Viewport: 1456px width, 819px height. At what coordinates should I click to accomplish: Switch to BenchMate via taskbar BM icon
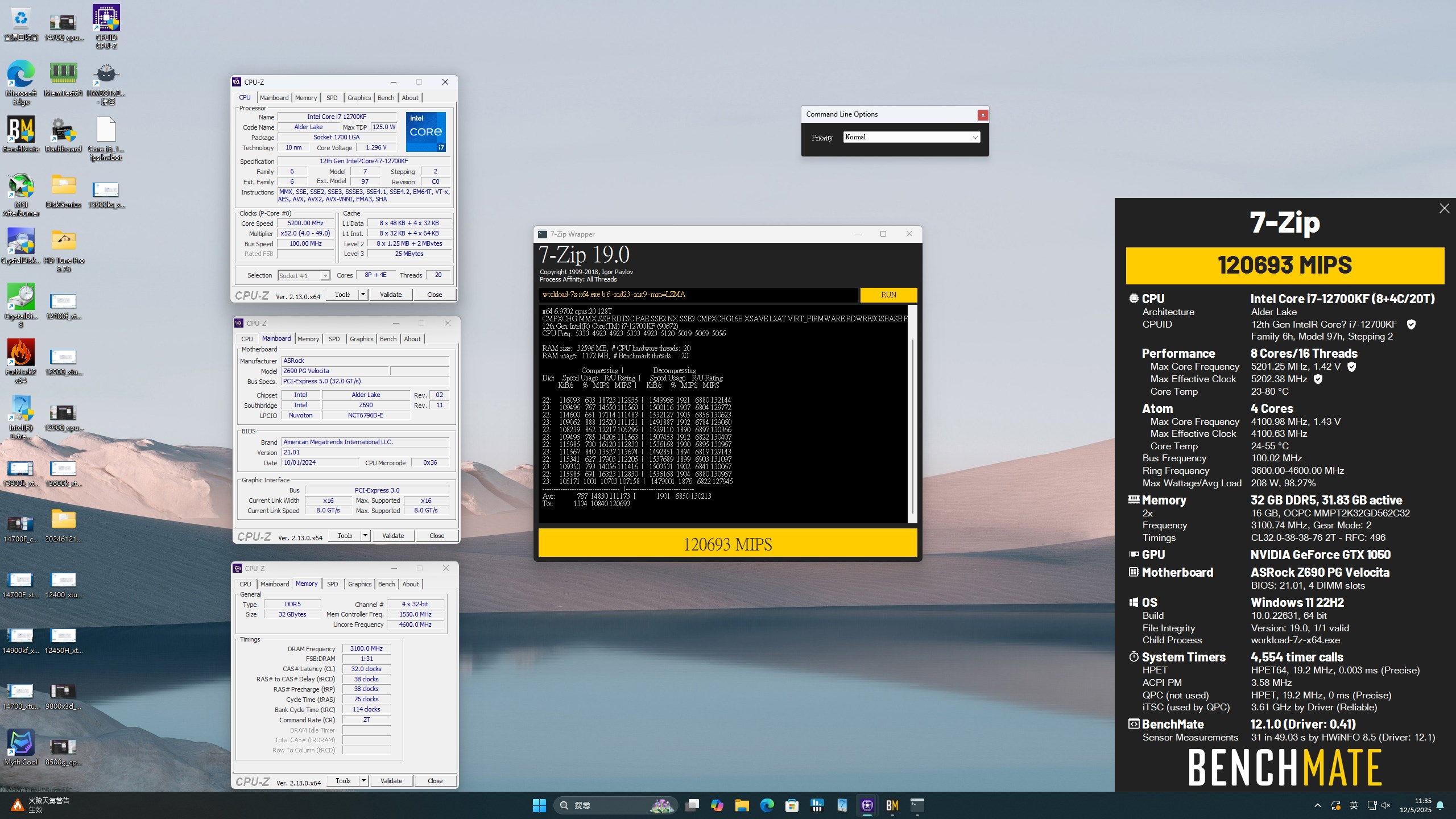pyautogui.click(x=892, y=805)
